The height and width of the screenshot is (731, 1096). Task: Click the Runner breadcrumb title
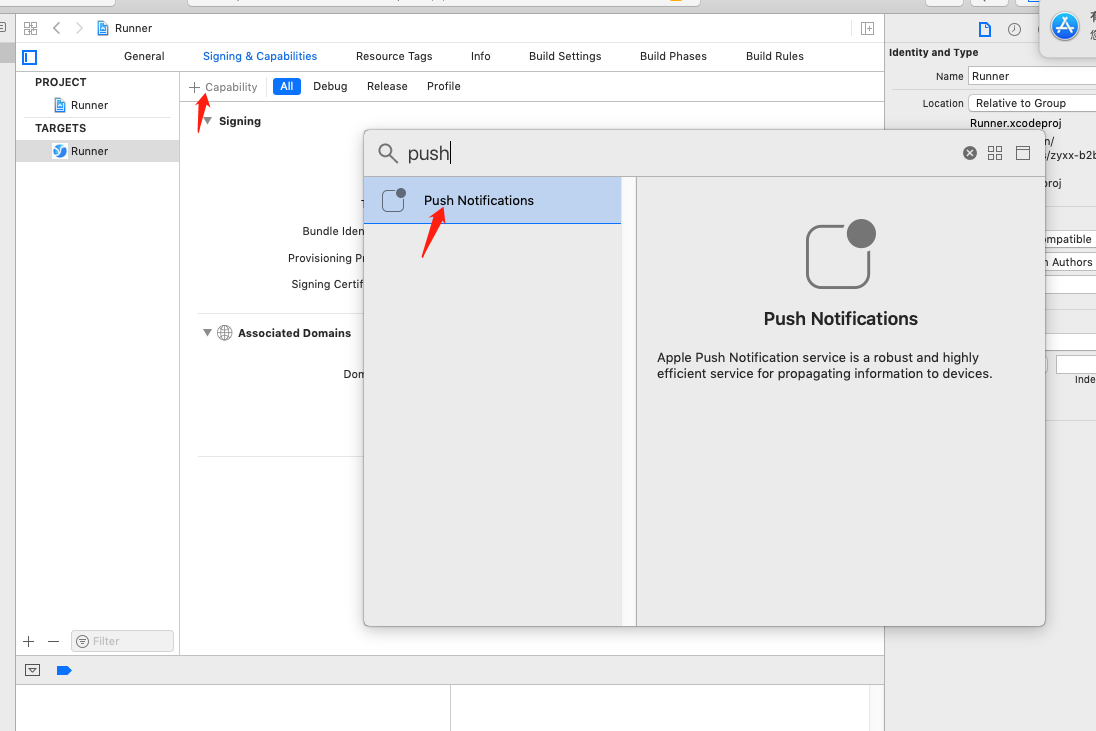point(134,28)
